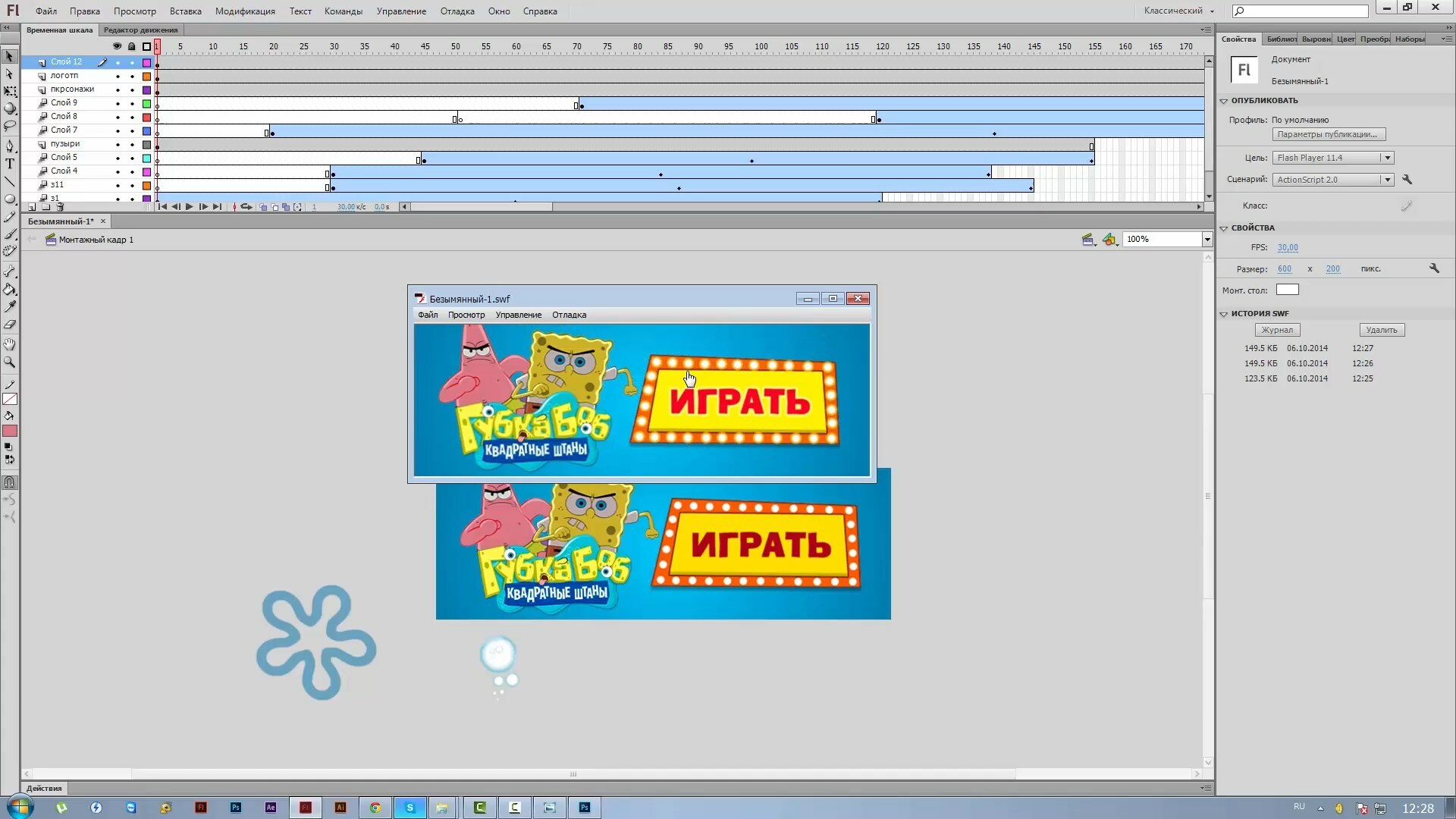Select the Subselection tool
Image resolution: width=1456 pixels, height=819 pixels.
[9, 74]
